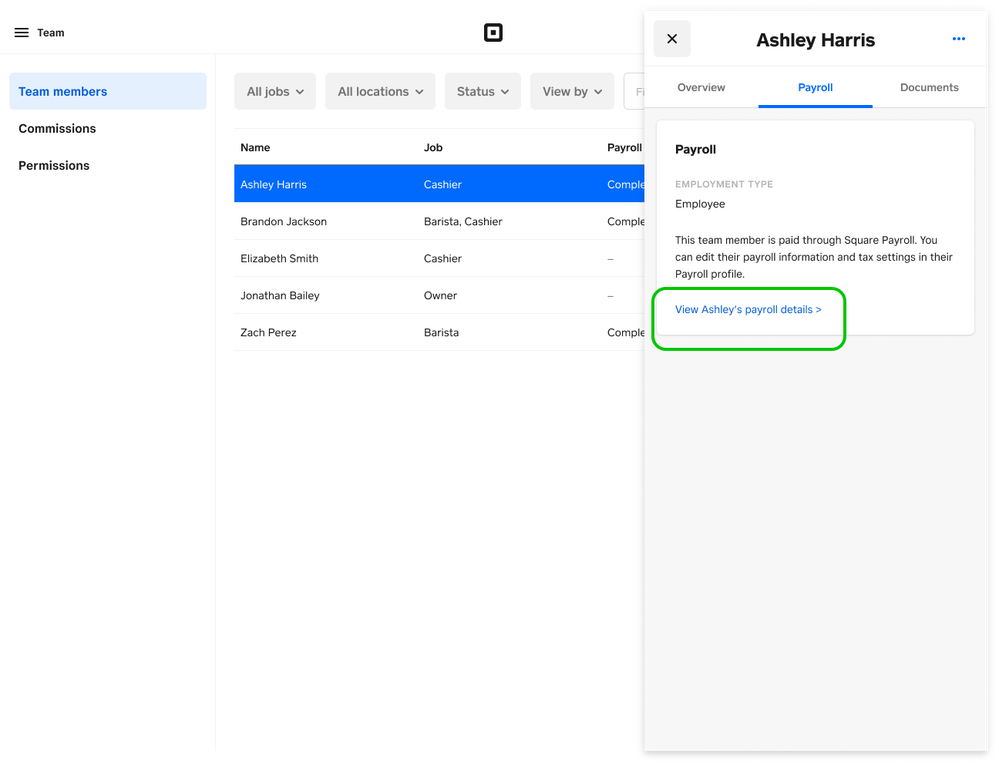
Task: Open Jonathan Bailey's team member row
Action: click(x=280, y=295)
